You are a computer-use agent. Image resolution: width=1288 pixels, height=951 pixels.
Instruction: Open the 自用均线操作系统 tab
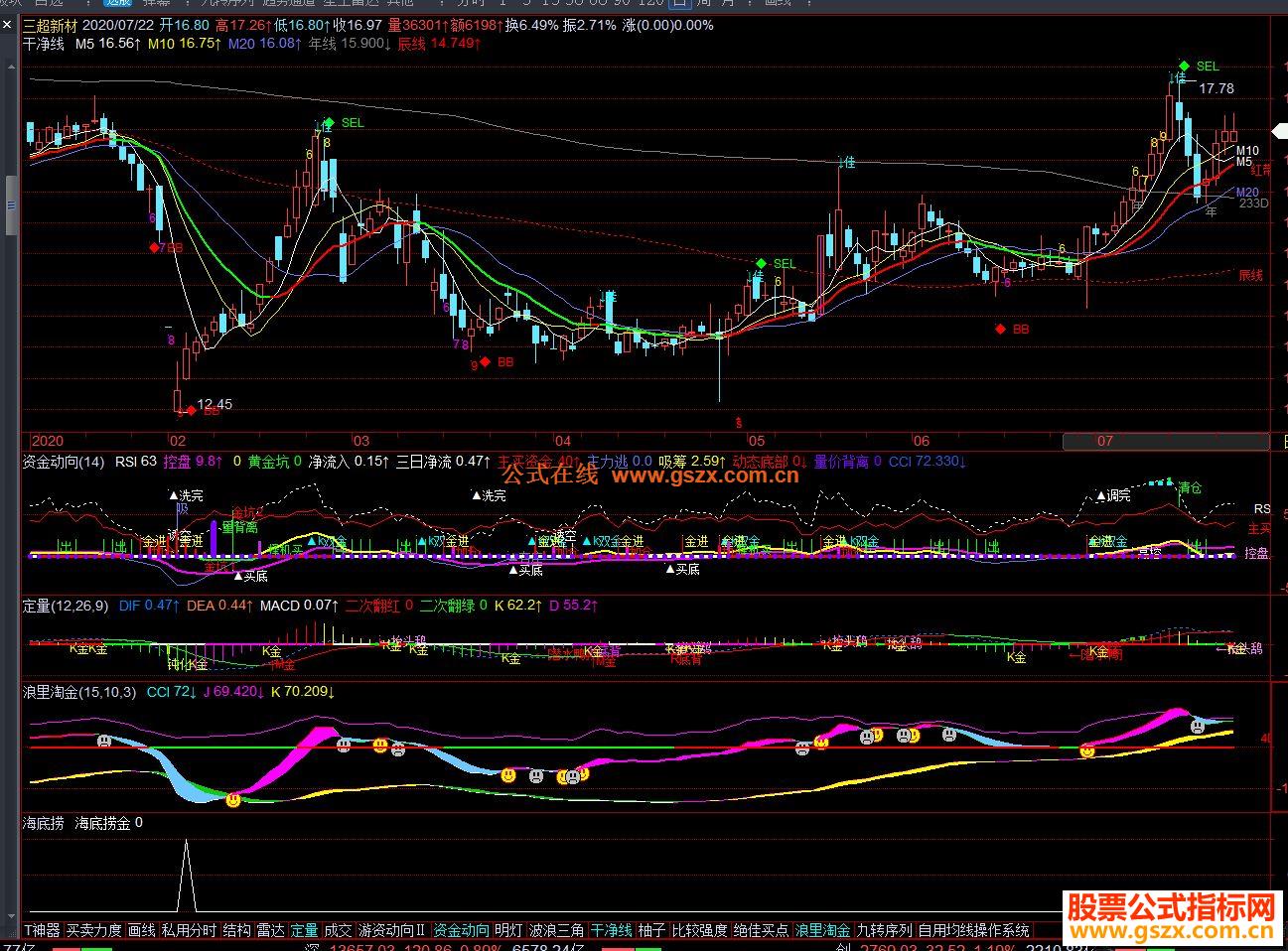(x=974, y=930)
